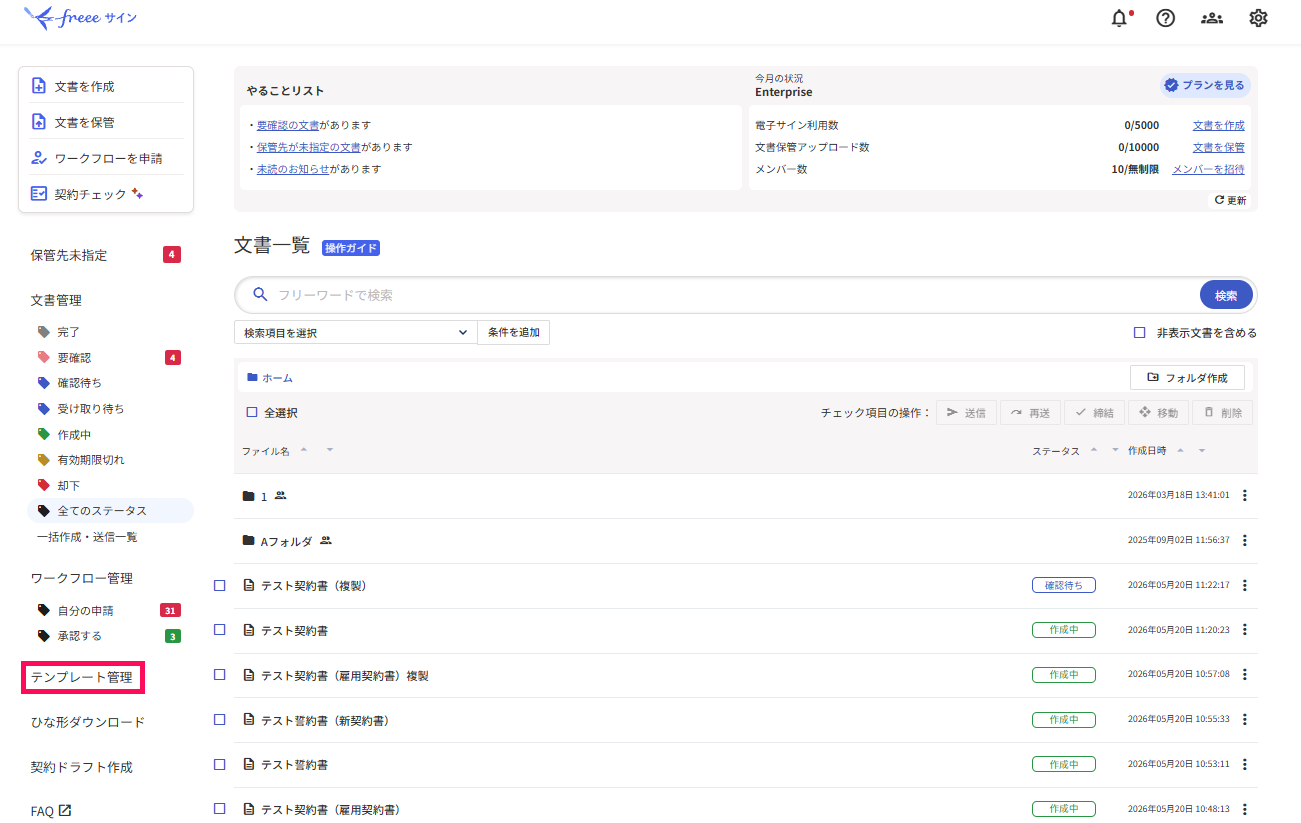Click the folder icon of row 1
Image resolution: width=1301 pixels, height=823 pixels.
click(x=248, y=496)
